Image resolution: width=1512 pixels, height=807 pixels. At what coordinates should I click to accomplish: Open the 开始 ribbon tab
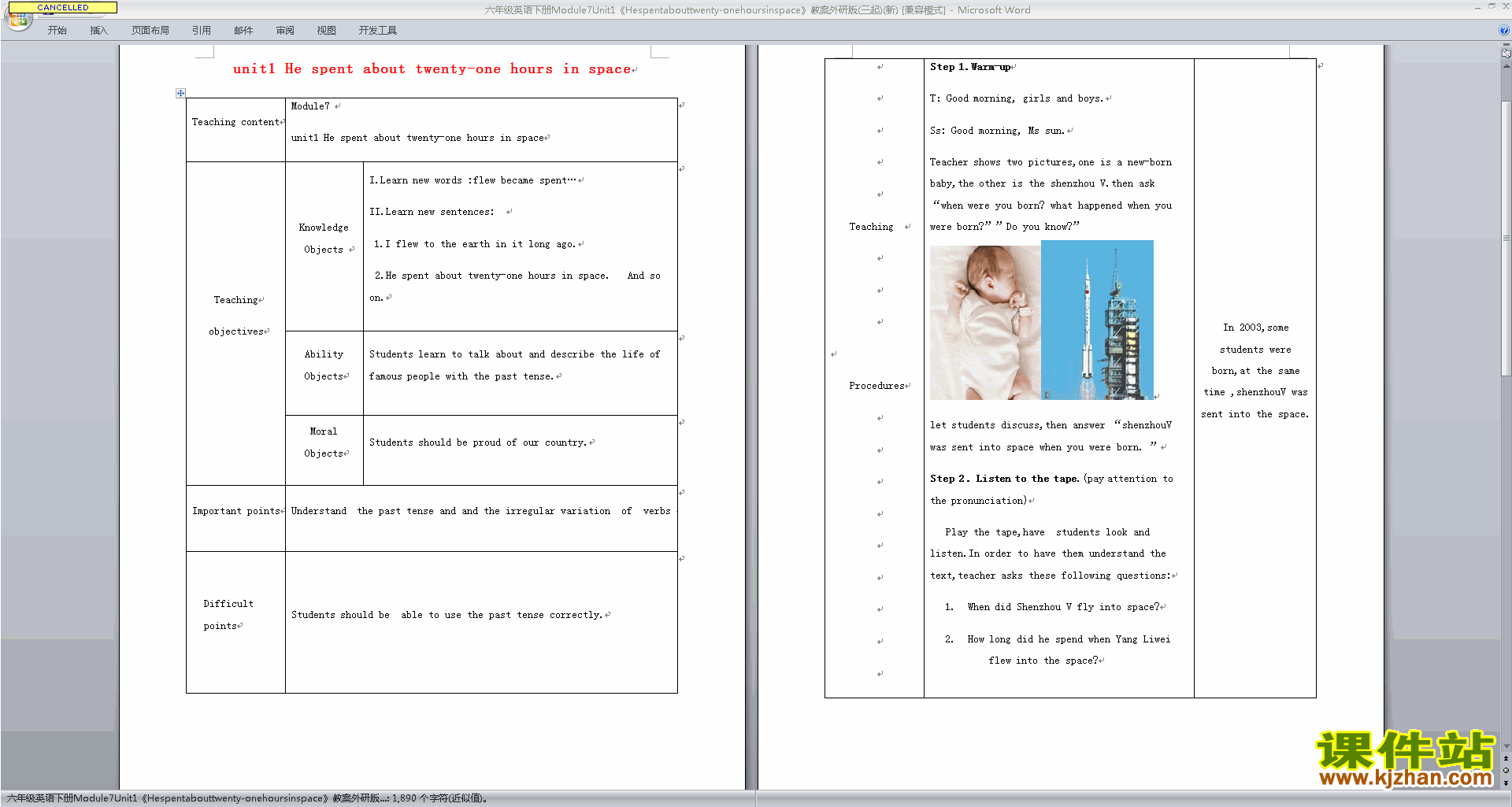[57, 31]
